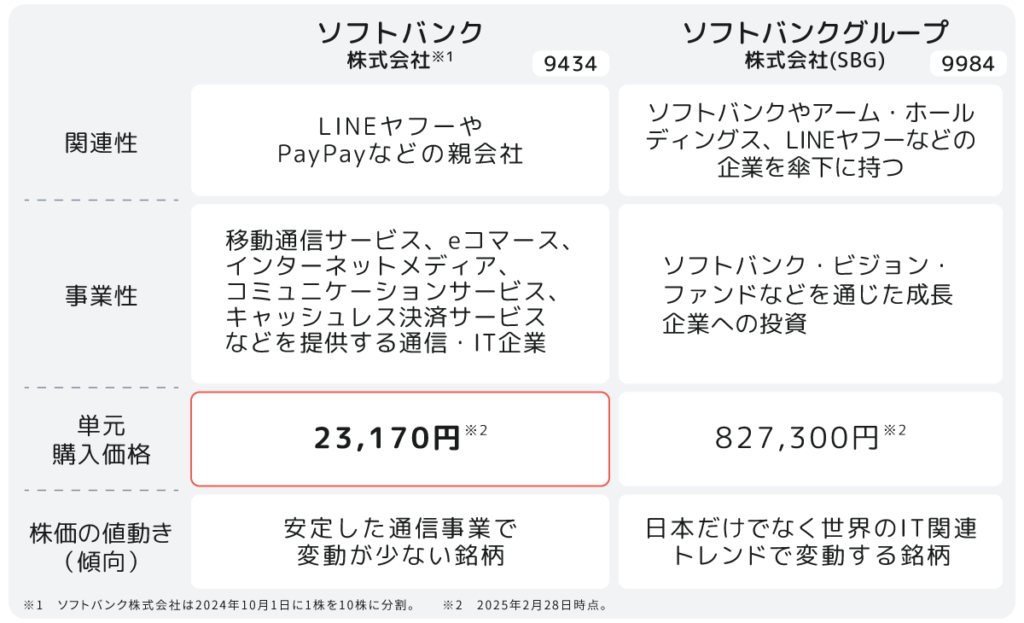Select the 9434 stock code badge

click(x=570, y=63)
